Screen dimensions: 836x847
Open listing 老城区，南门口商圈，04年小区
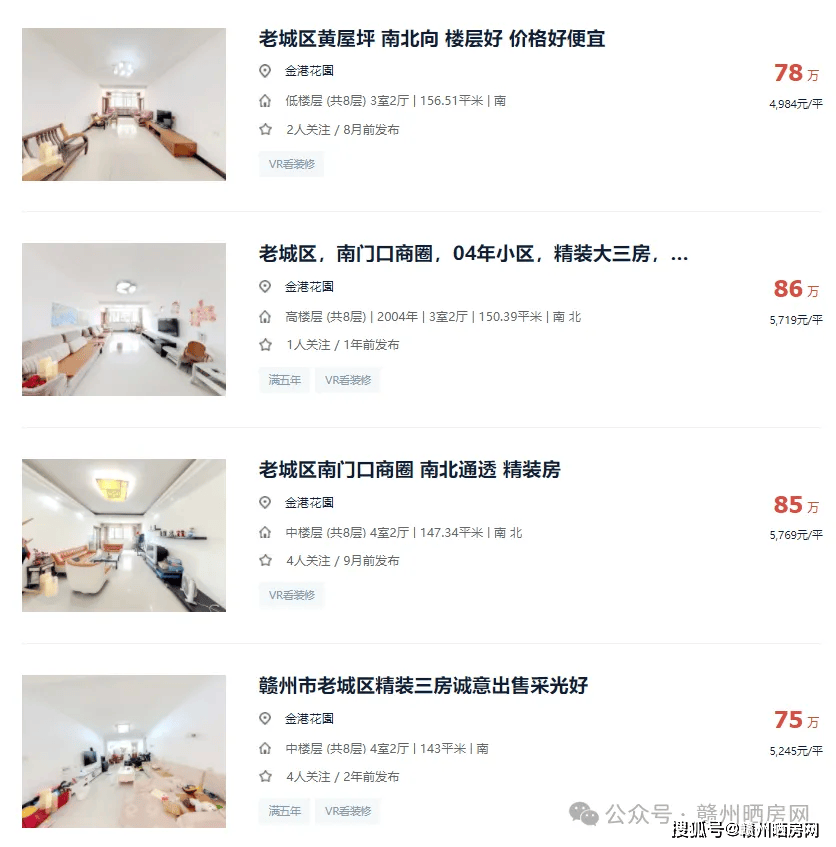(x=473, y=253)
